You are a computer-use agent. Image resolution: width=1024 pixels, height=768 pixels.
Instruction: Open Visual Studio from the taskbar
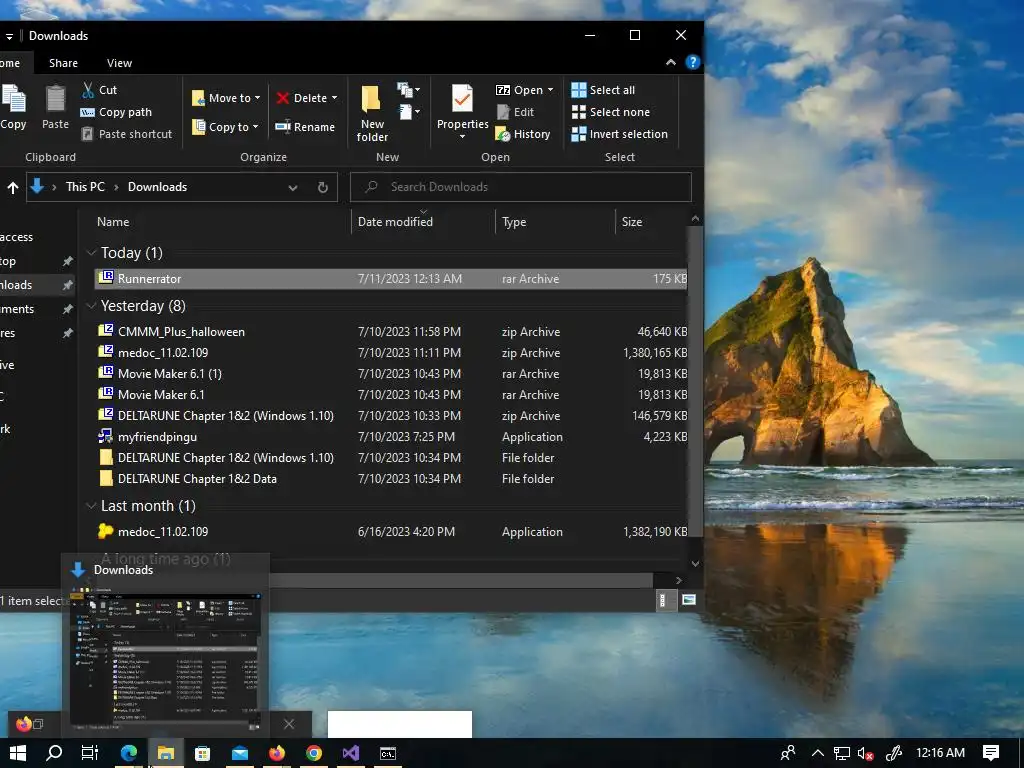click(x=351, y=753)
